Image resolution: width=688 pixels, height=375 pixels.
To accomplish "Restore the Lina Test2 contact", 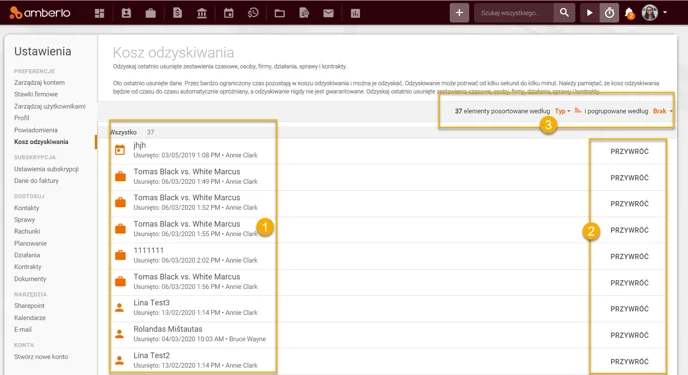I will click(629, 361).
